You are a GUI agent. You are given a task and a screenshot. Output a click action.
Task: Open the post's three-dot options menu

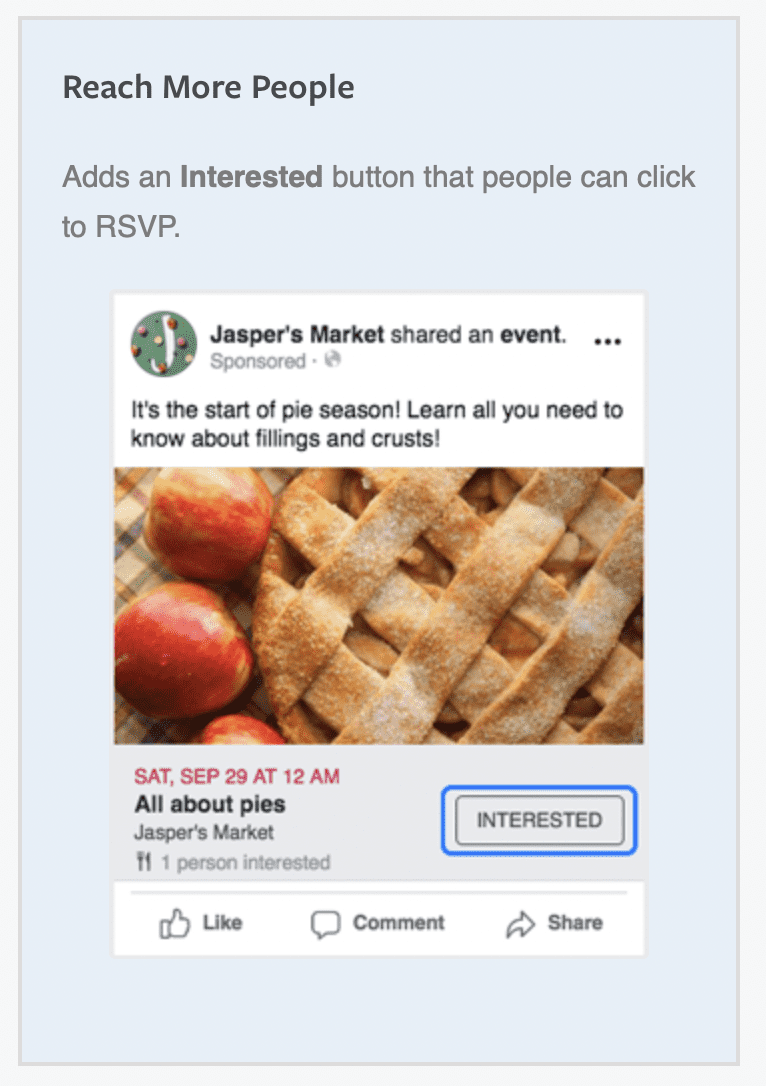coord(607,342)
